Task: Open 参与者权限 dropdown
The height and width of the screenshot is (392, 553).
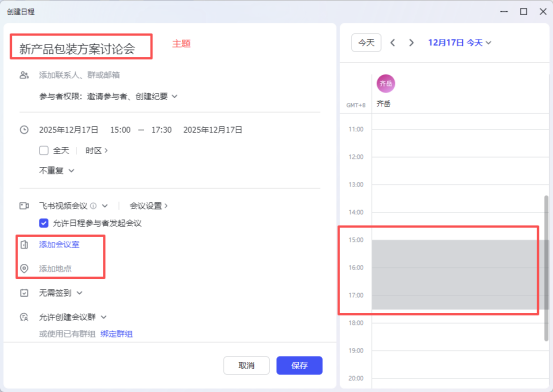Action: pos(108,96)
